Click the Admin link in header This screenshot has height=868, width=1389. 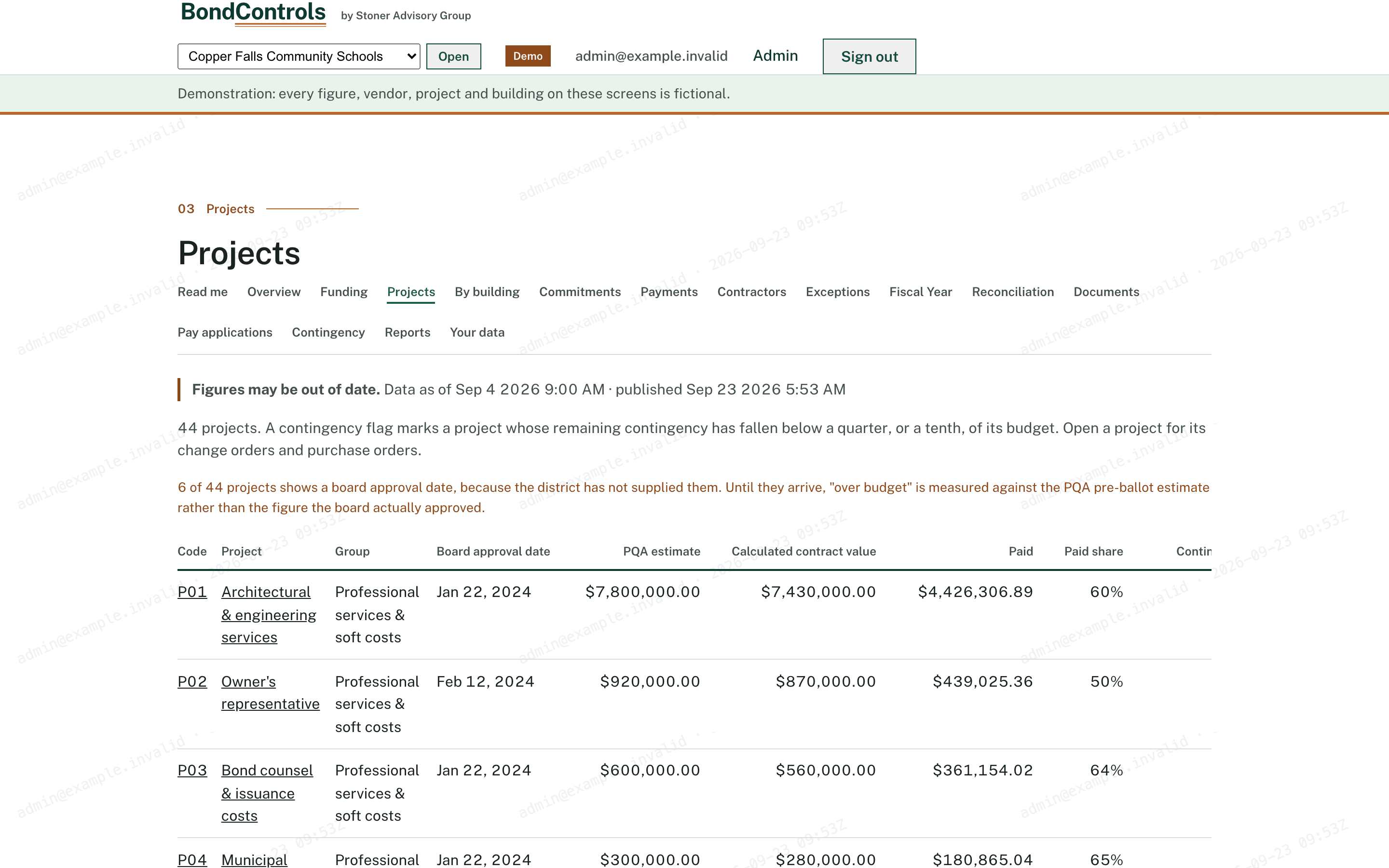pos(776,55)
